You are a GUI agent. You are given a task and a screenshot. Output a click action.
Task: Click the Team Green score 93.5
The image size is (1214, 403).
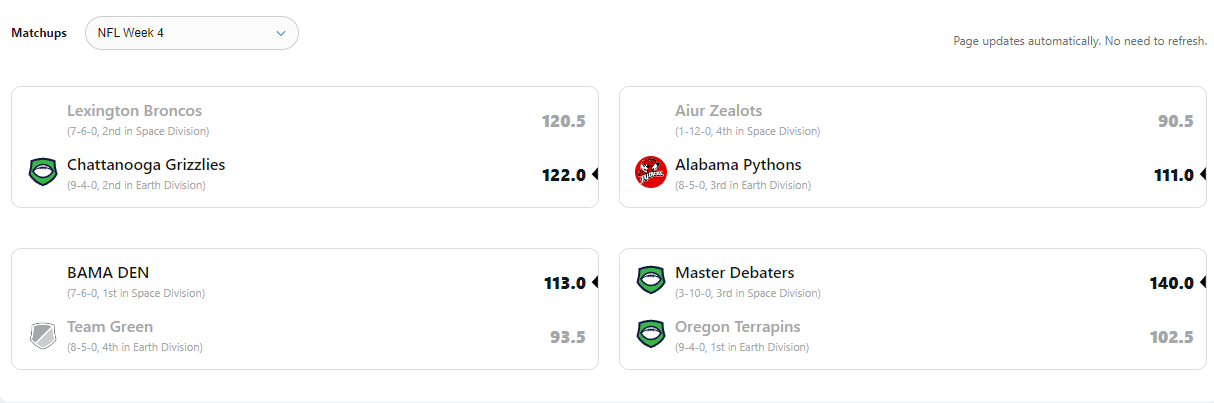click(x=567, y=337)
